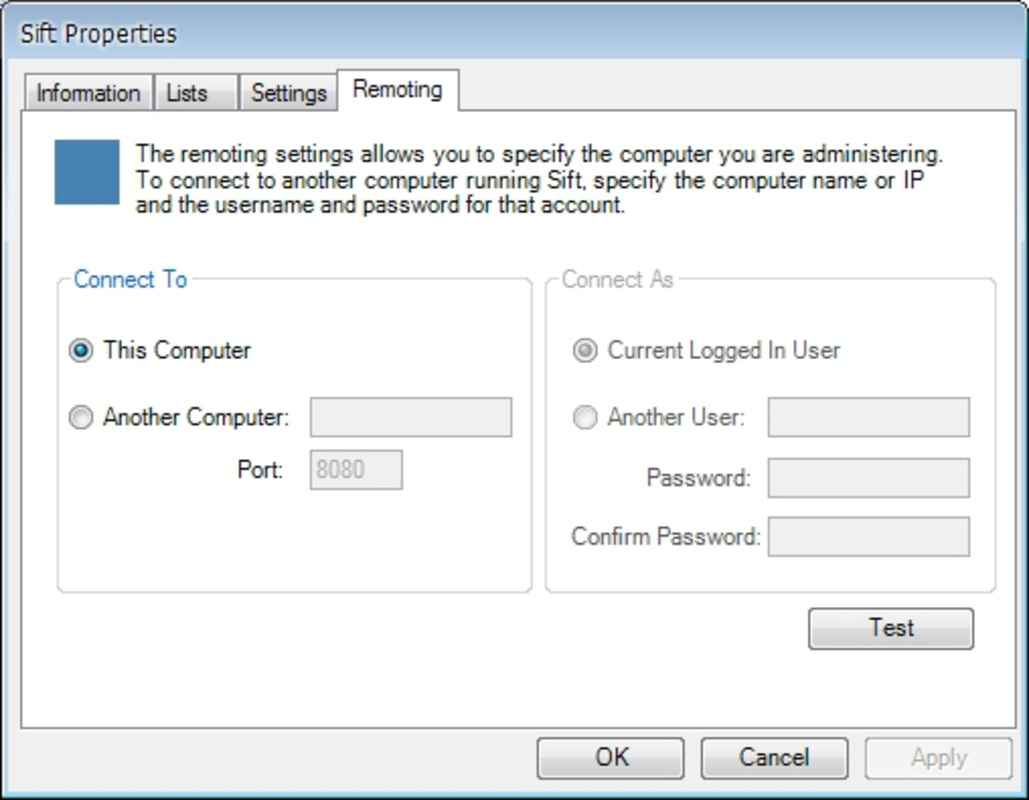Click OK to confirm properties

tap(608, 757)
